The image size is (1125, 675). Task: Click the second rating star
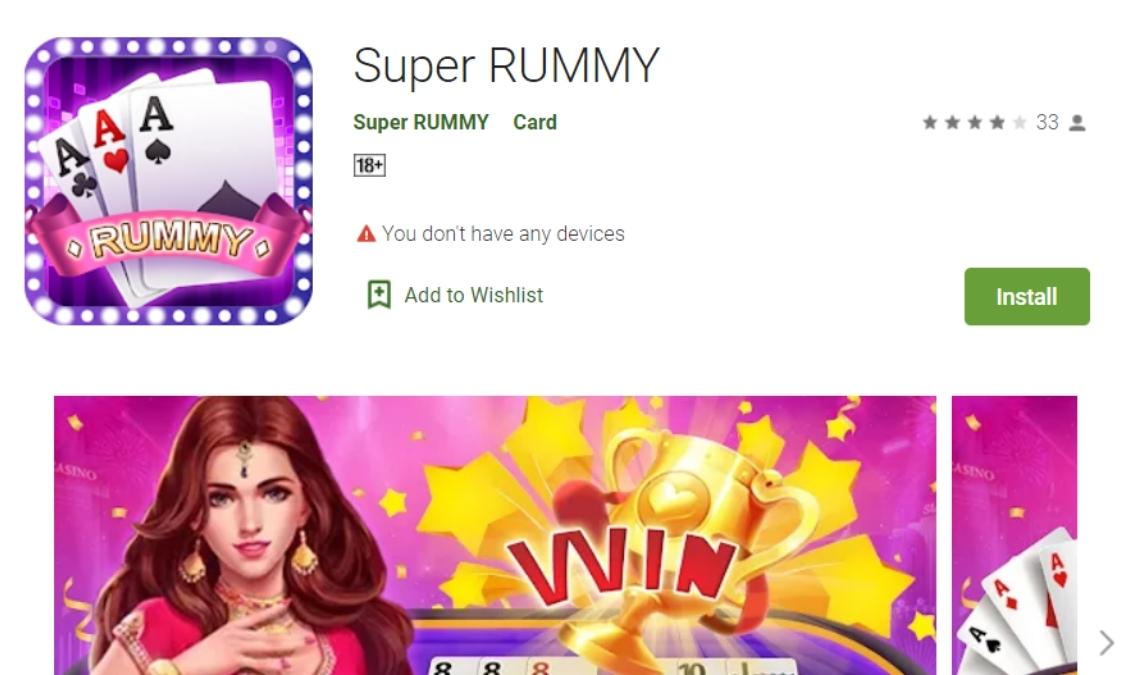(x=952, y=123)
